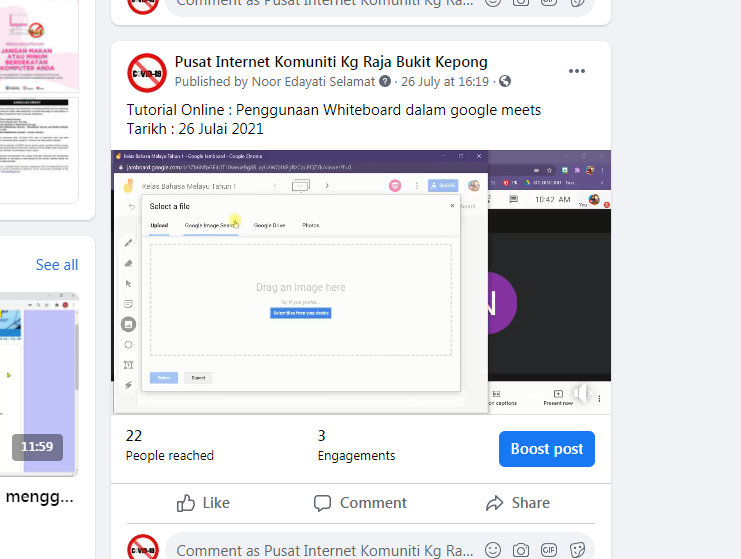Screen dimensions: 741x559
Task: Open the 26 July at 16:19 timestamp
Action: coord(445,81)
